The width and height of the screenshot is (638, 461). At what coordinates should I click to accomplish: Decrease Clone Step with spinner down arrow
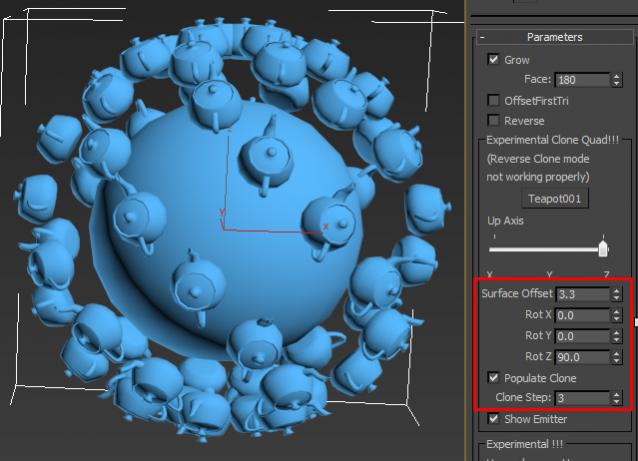(x=616, y=401)
